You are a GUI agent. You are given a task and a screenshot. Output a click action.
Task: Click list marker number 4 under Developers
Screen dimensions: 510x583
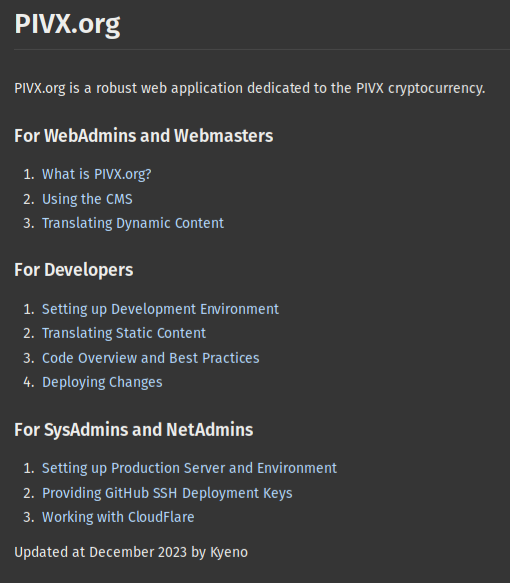point(28,382)
